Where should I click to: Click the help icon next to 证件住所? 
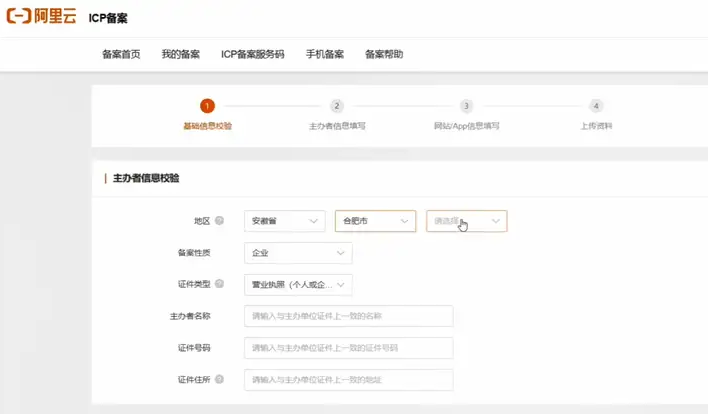click(219, 380)
